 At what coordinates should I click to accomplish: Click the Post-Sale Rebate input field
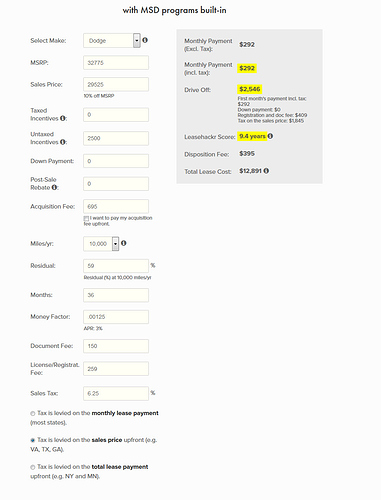[x=116, y=184]
